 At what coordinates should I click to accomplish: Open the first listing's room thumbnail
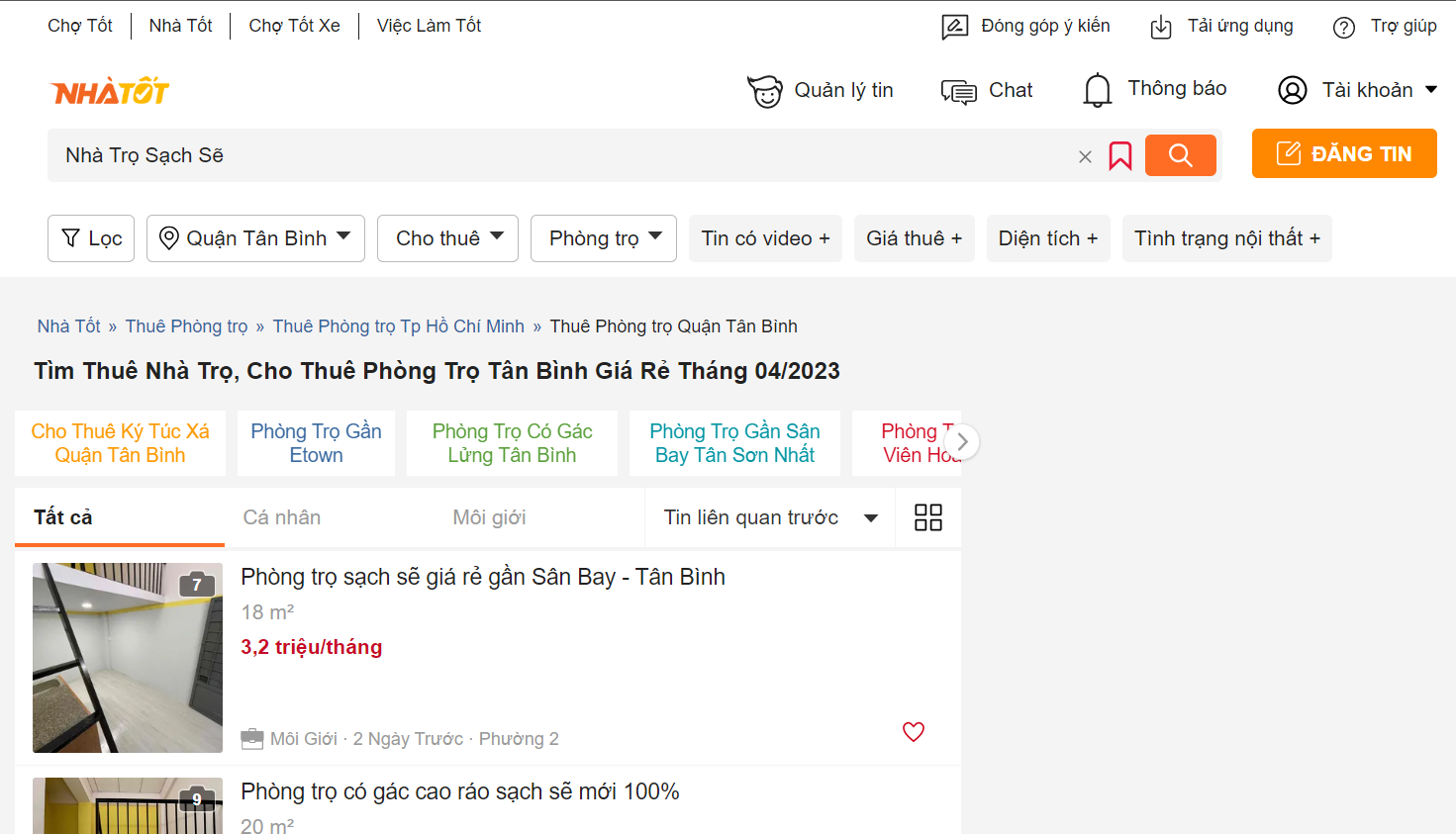pyautogui.click(x=128, y=658)
